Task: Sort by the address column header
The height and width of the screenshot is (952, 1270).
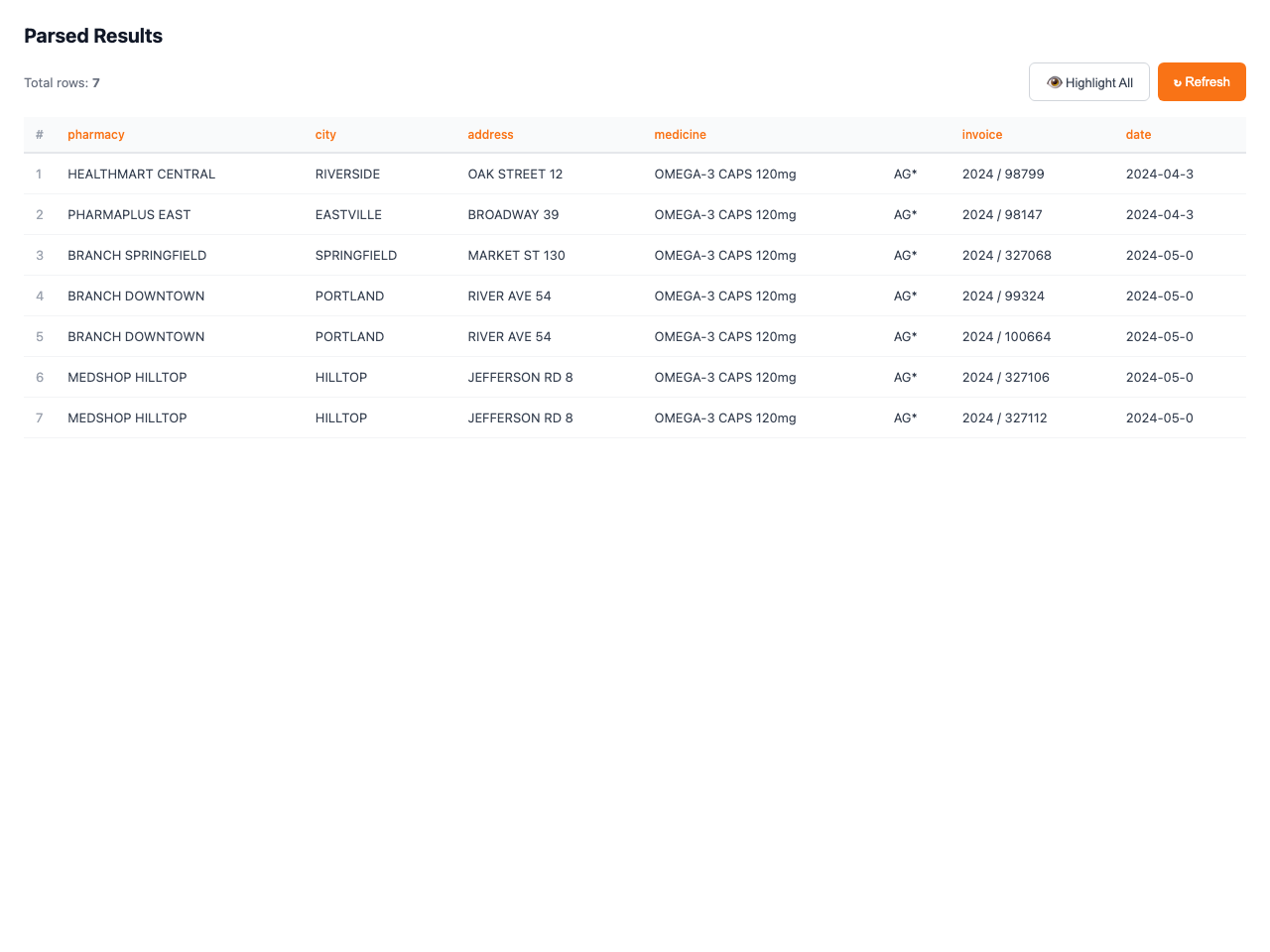Action: click(x=490, y=134)
